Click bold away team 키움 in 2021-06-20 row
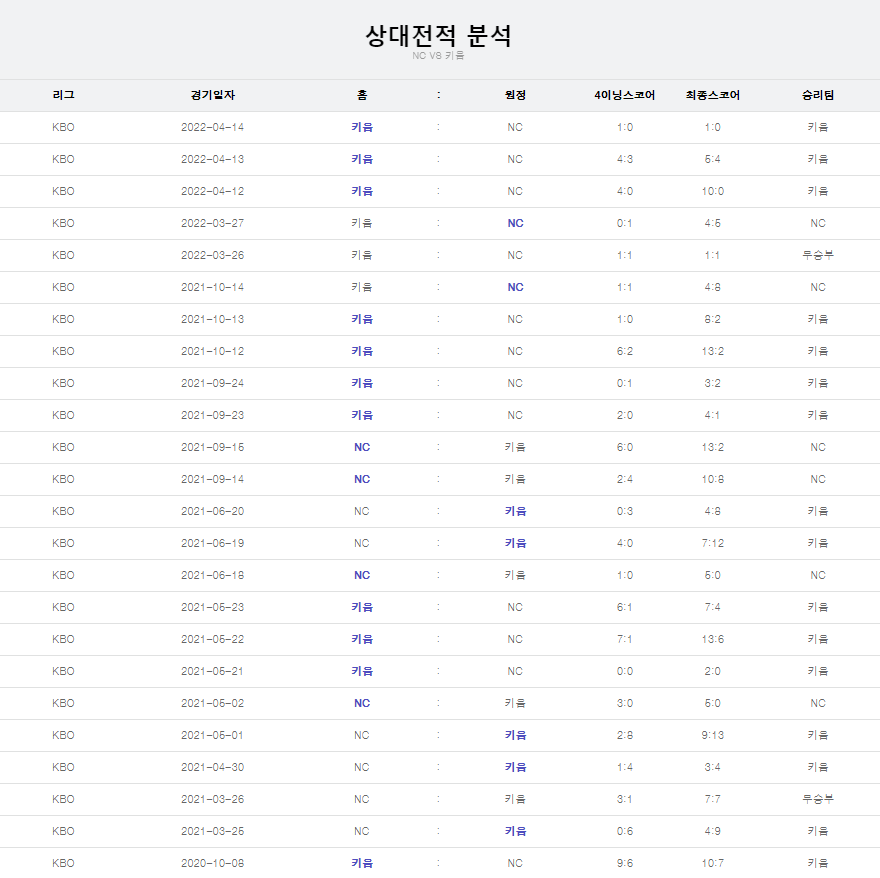This screenshot has width=880, height=878. point(515,511)
